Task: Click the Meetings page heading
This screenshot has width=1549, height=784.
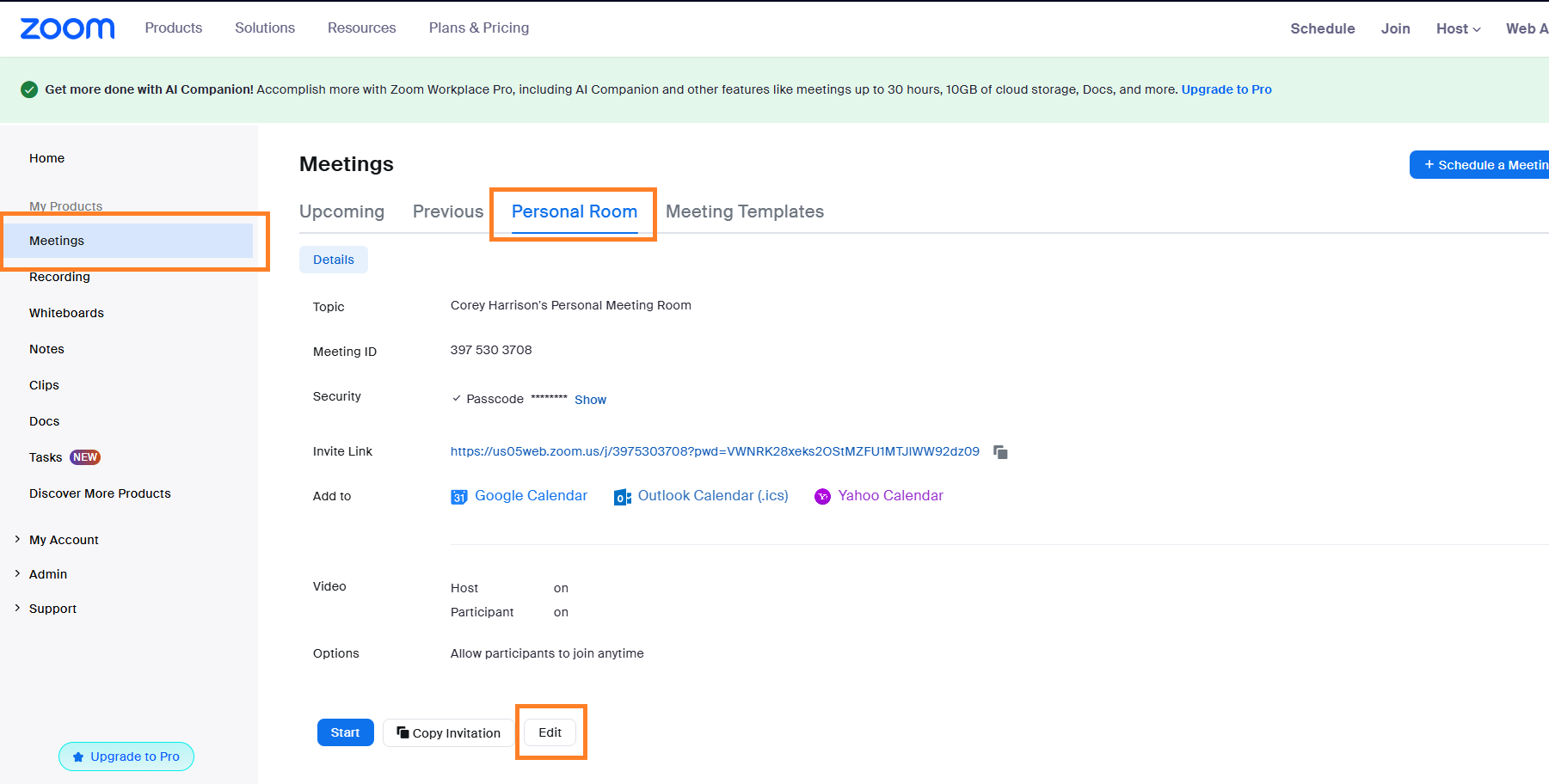Action: (x=347, y=164)
